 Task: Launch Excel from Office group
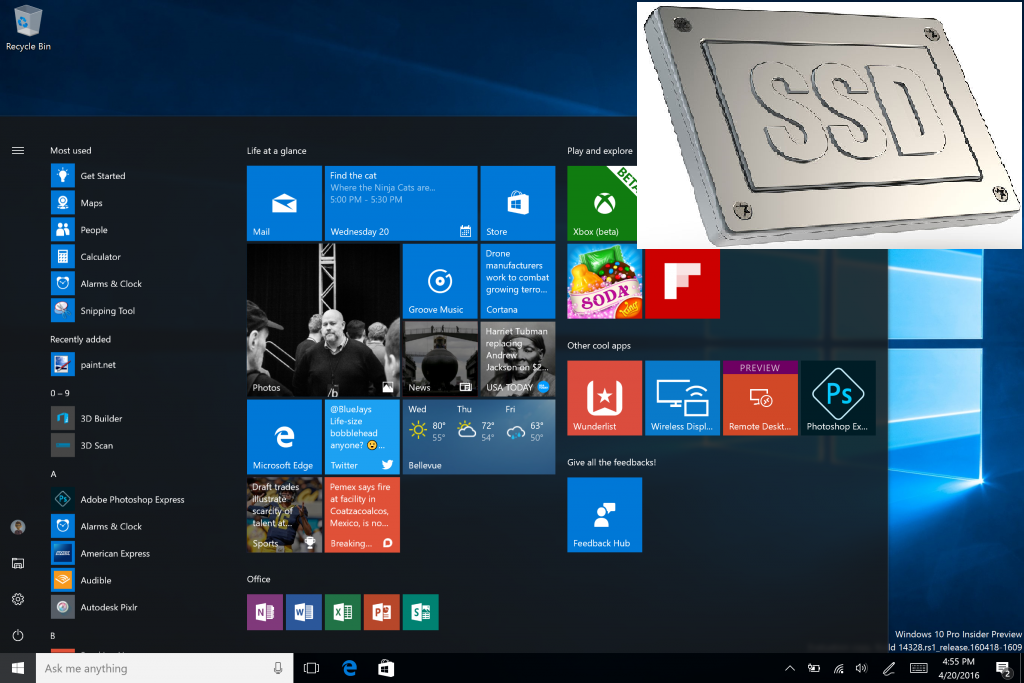coord(343,612)
